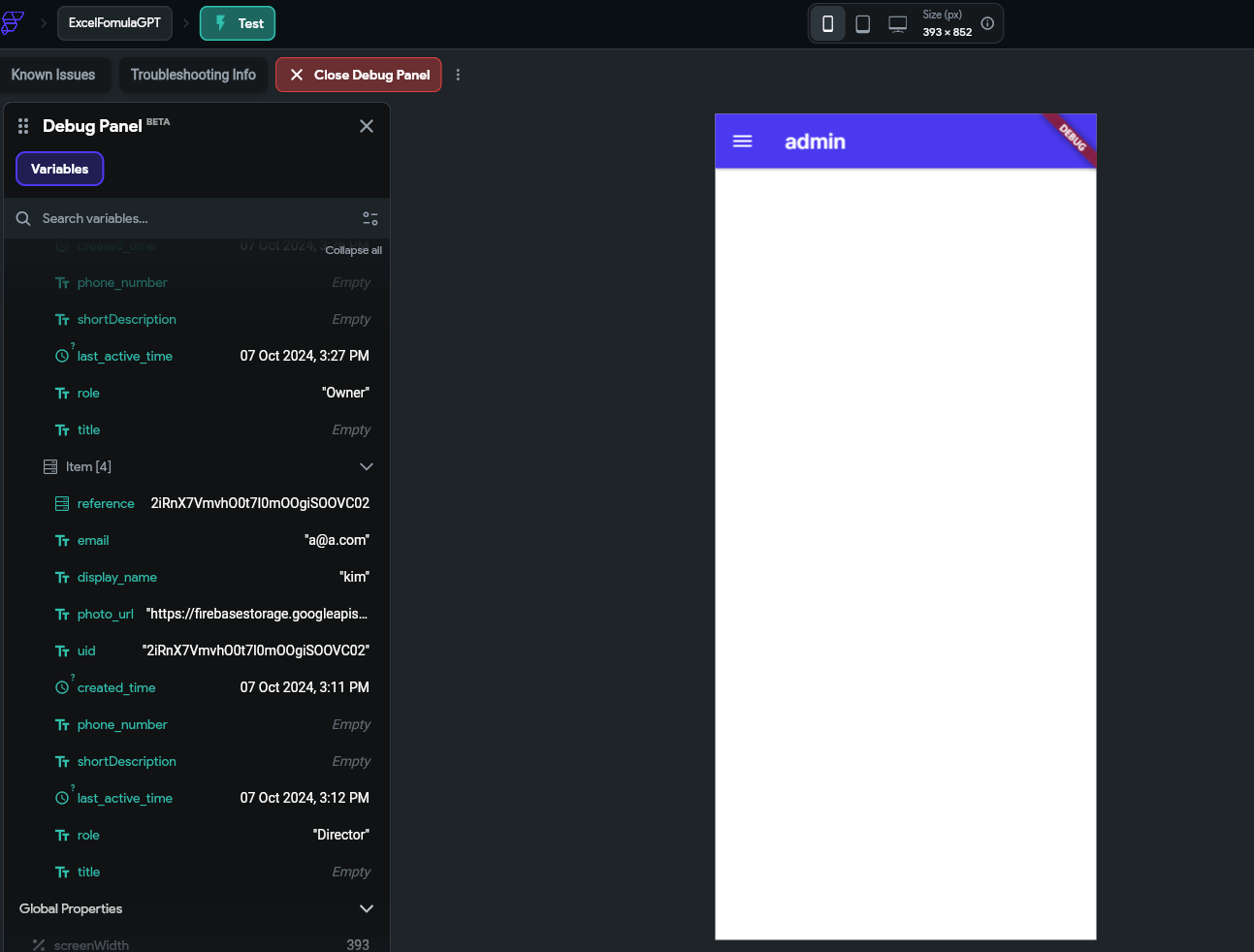Click the lightning icon in Test button

point(221,23)
